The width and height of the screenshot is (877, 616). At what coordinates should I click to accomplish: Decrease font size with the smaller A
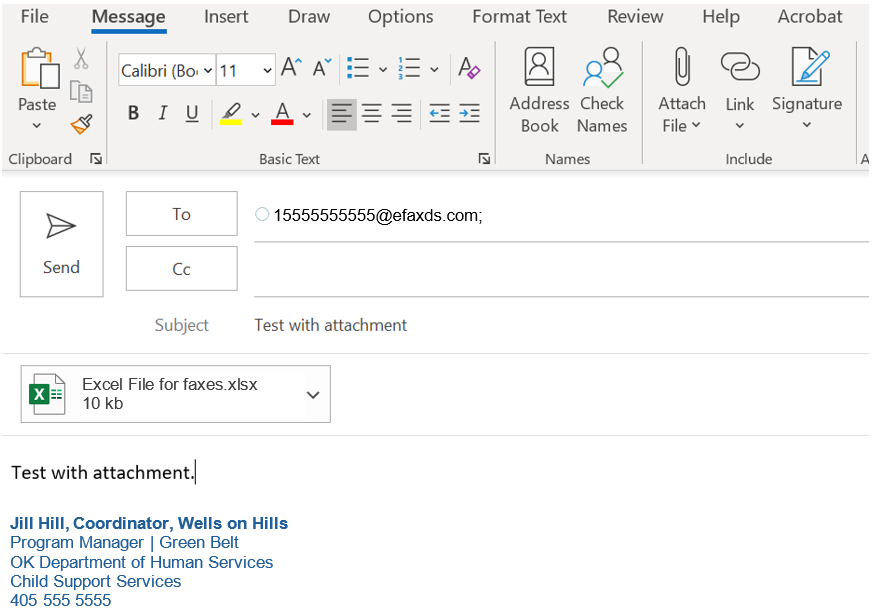coord(322,68)
